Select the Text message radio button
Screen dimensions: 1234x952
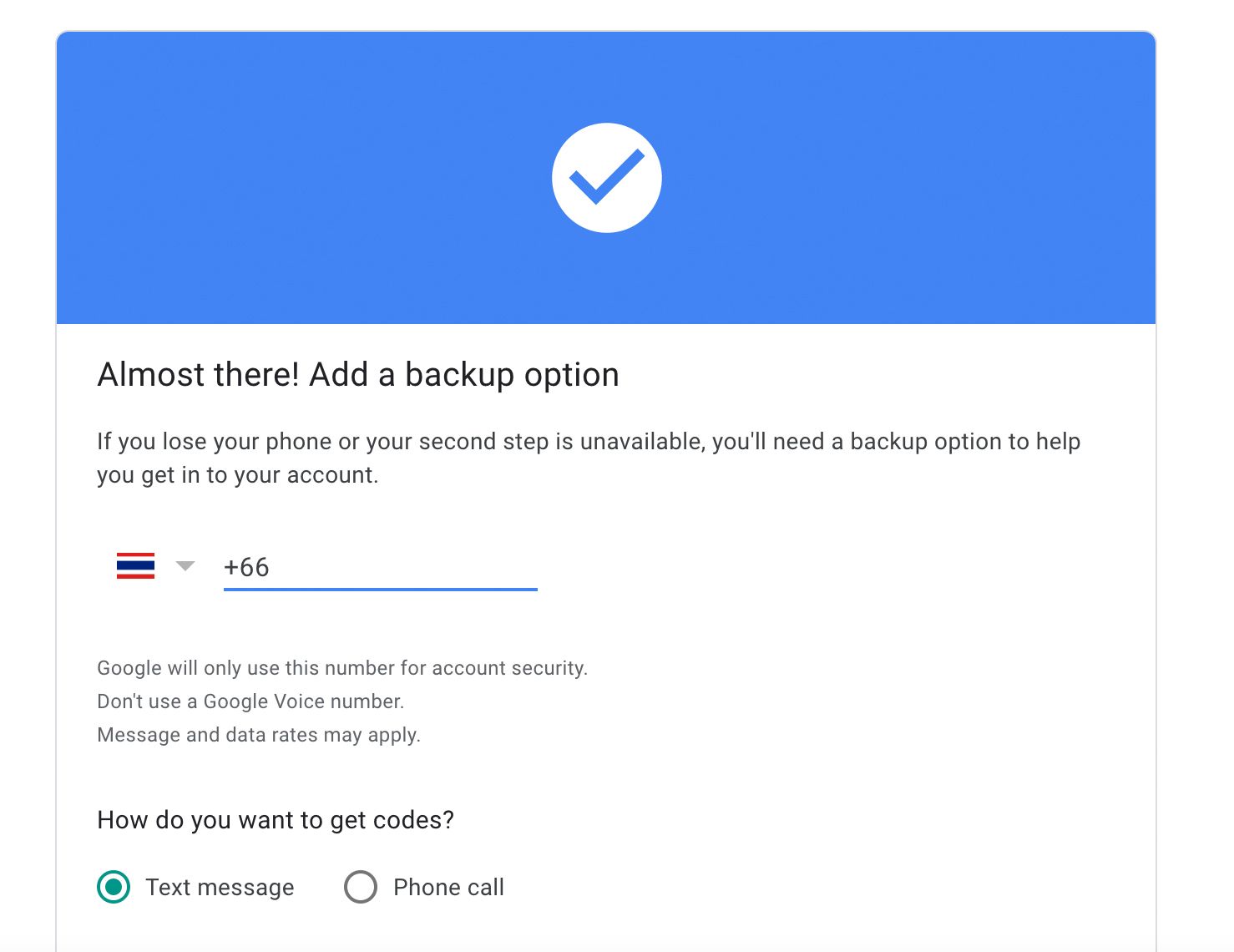(114, 887)
